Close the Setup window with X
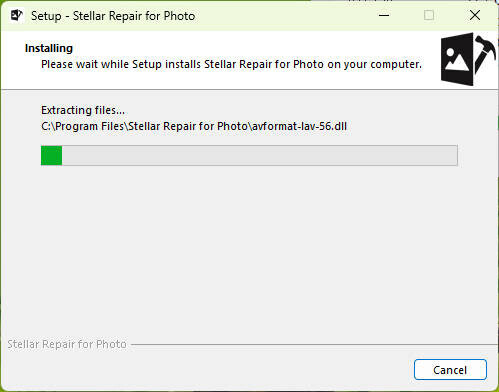The height and width of the screenshot is (392, 499). point(475,15)
